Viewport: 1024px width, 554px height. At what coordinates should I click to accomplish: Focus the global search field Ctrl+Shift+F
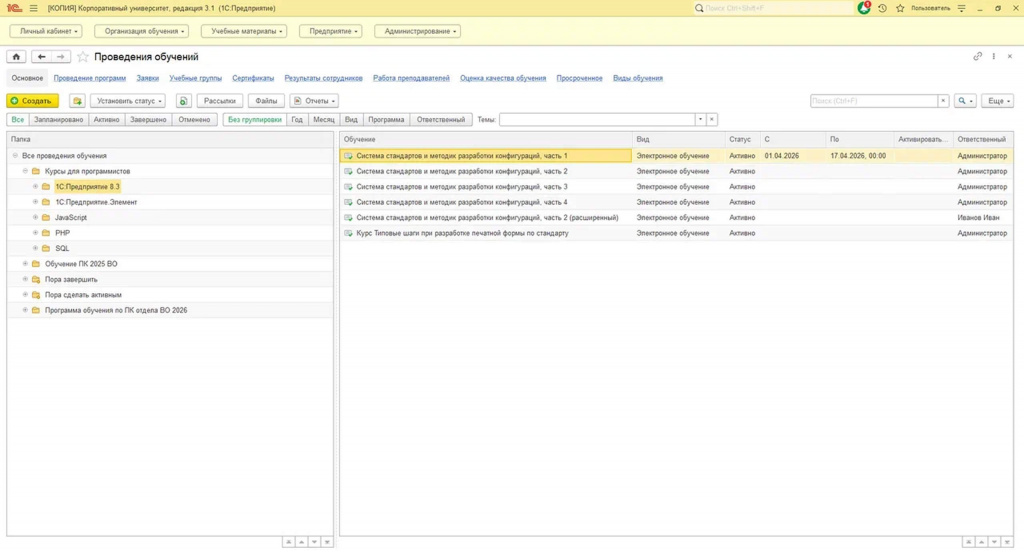tap(774, 8)
